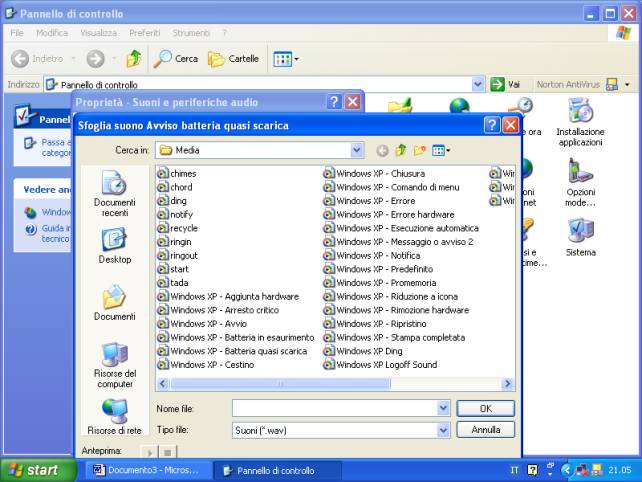642x482 pixels.
Task: Open Modifica menu in Pannello di controllo
Action: pos(52,33)
